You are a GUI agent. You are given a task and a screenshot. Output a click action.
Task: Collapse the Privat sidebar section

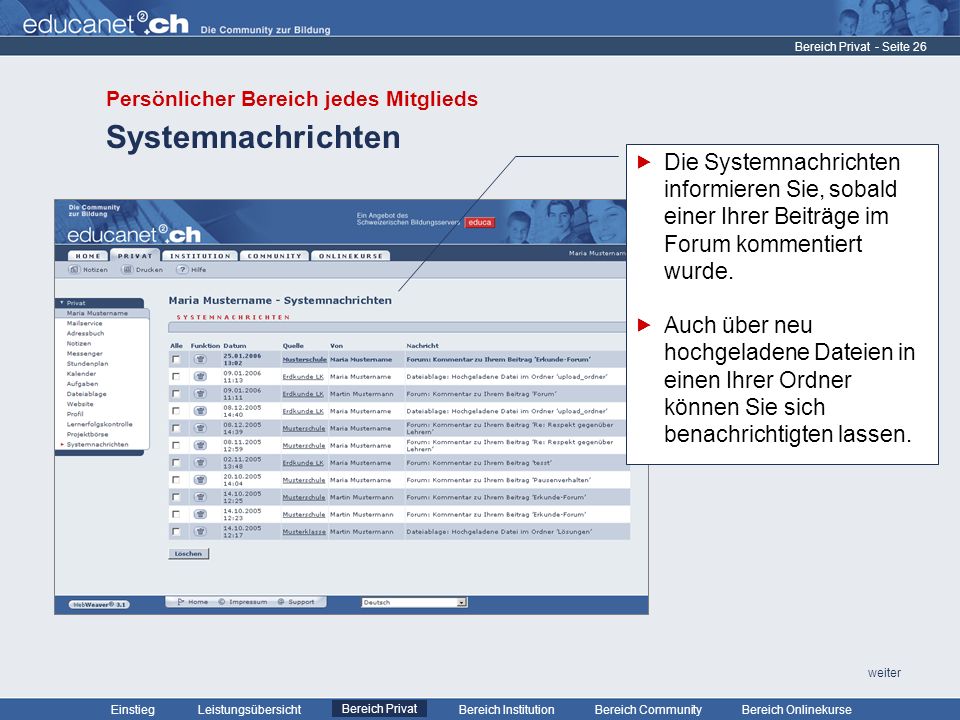tap(62, 302)
